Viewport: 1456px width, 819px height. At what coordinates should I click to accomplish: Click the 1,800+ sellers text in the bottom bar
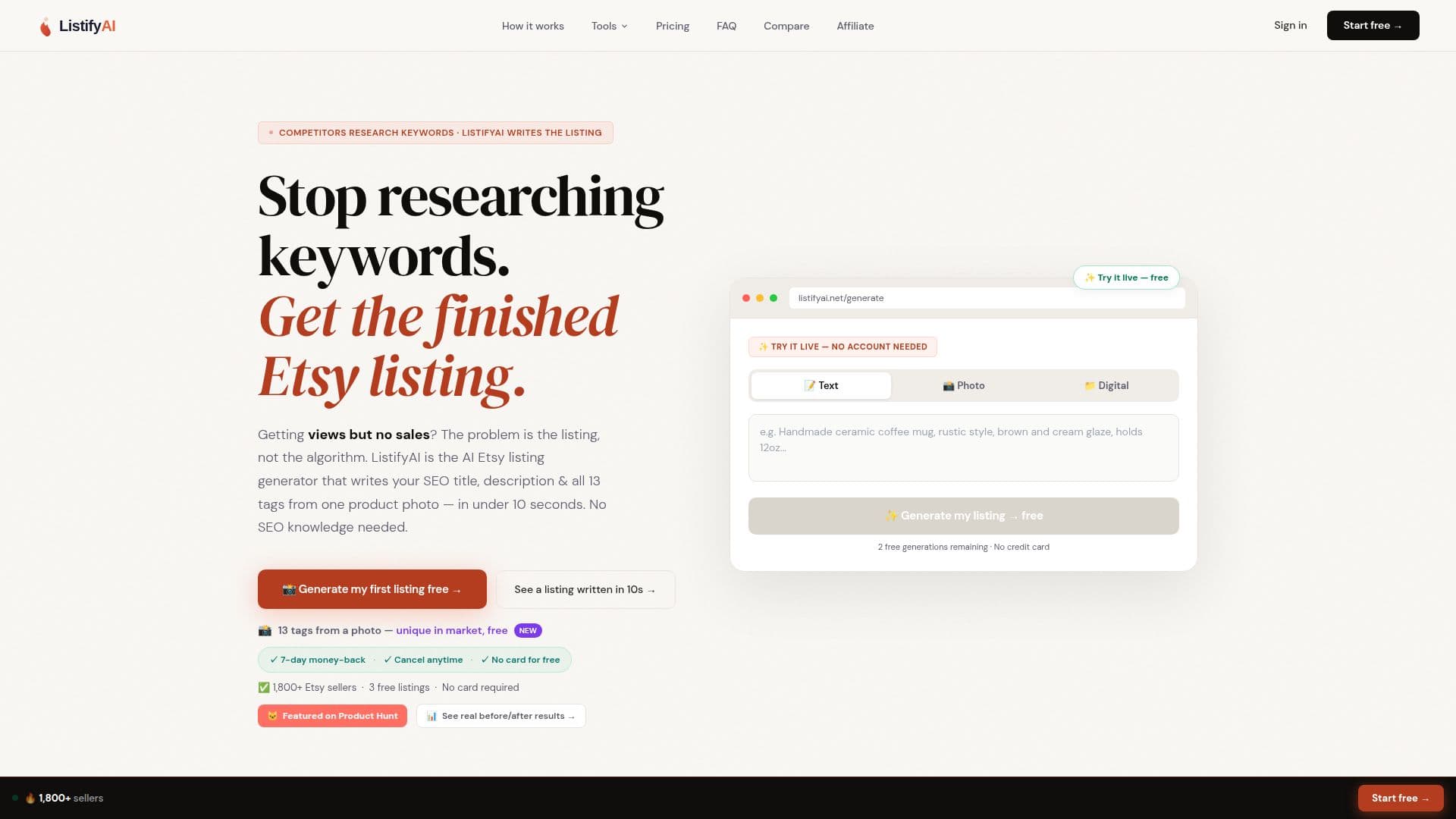[71, 798]
